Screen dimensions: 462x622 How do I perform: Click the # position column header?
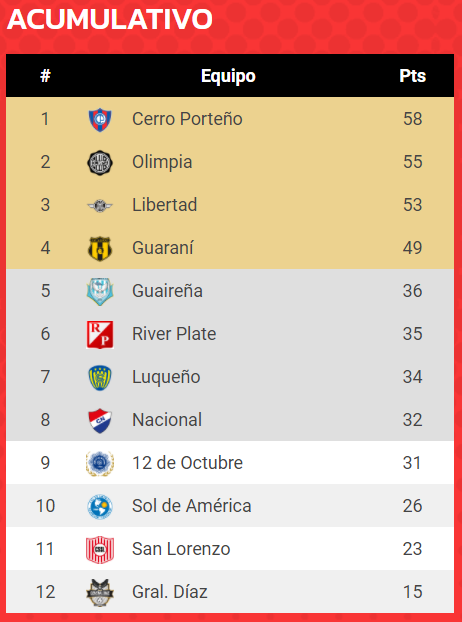coord(46,75)
